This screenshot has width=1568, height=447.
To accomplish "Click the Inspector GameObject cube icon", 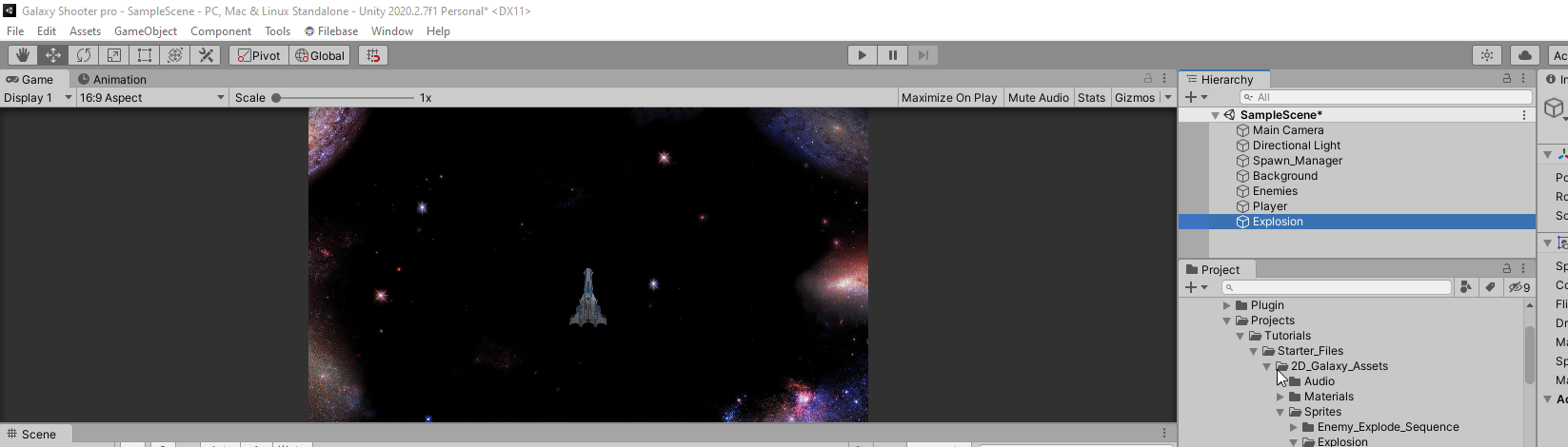I will click(1554, 107).
